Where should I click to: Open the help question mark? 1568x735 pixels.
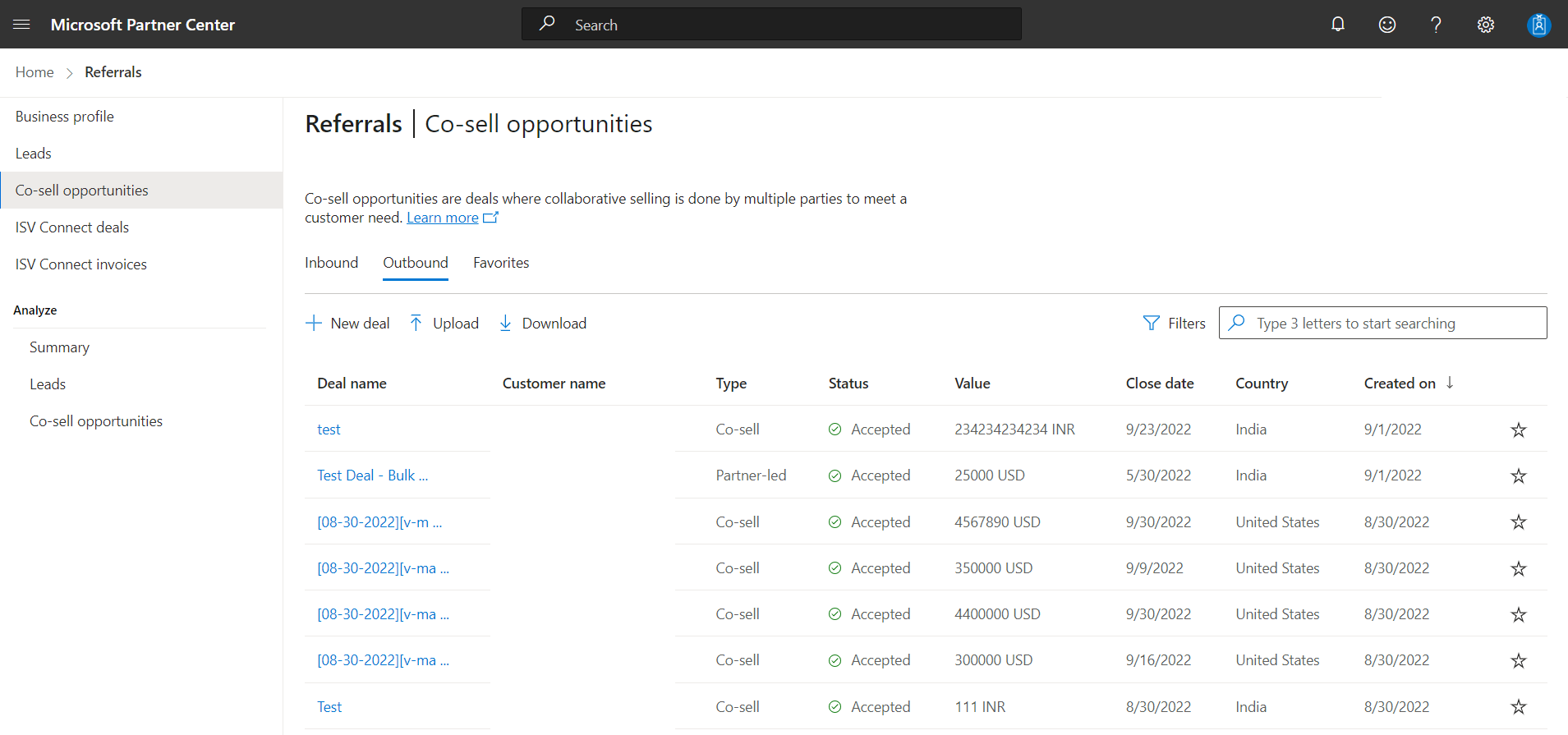pos(1436,25)
